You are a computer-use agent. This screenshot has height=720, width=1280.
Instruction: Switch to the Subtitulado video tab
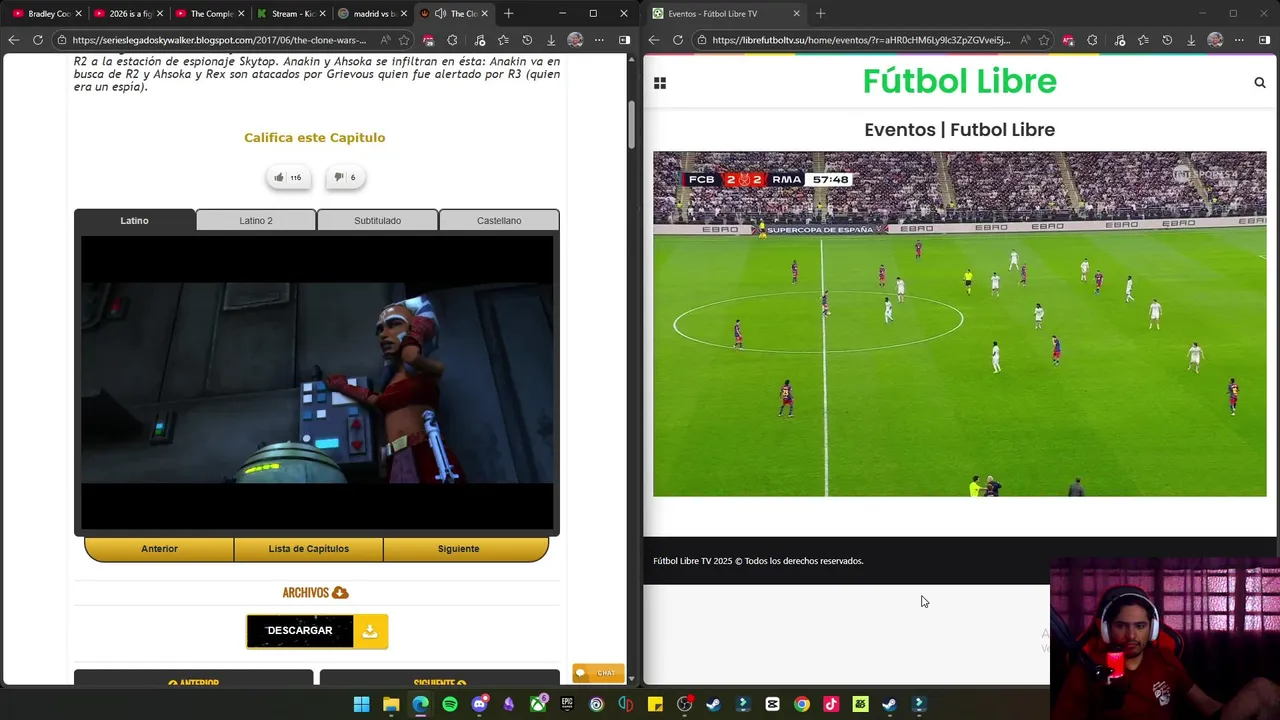point(377,220)
